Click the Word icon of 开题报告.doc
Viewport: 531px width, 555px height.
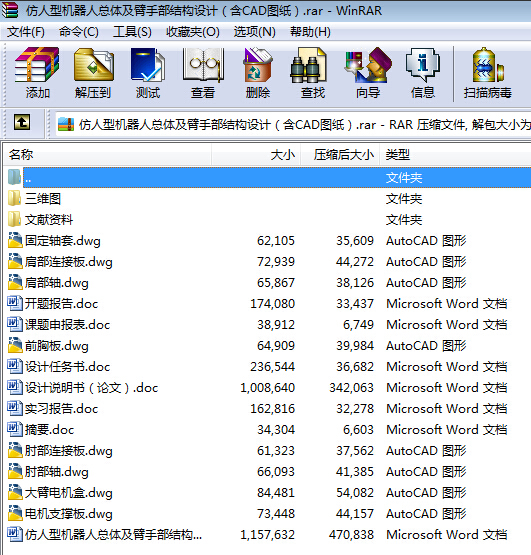15,303
